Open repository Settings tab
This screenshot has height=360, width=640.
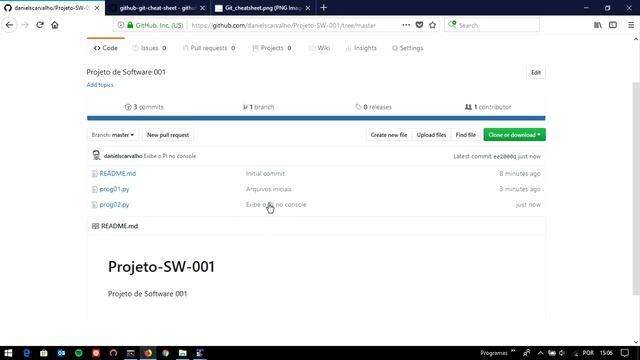(407, 48)
